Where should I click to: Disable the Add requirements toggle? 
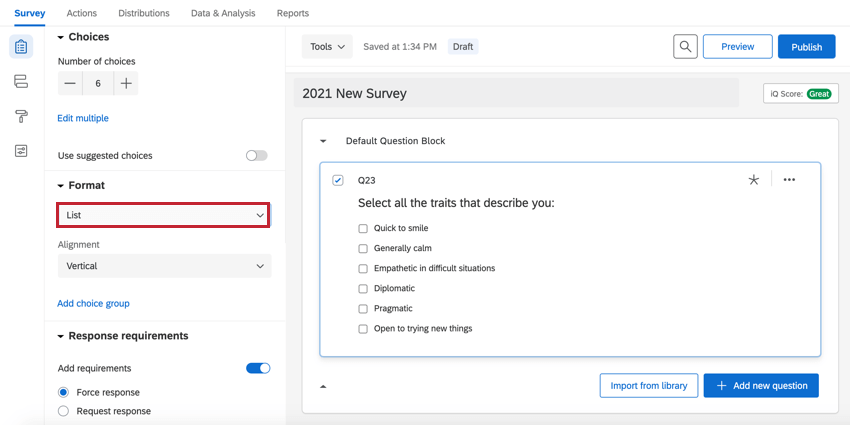pyautogui.click(x=258, y=368)
